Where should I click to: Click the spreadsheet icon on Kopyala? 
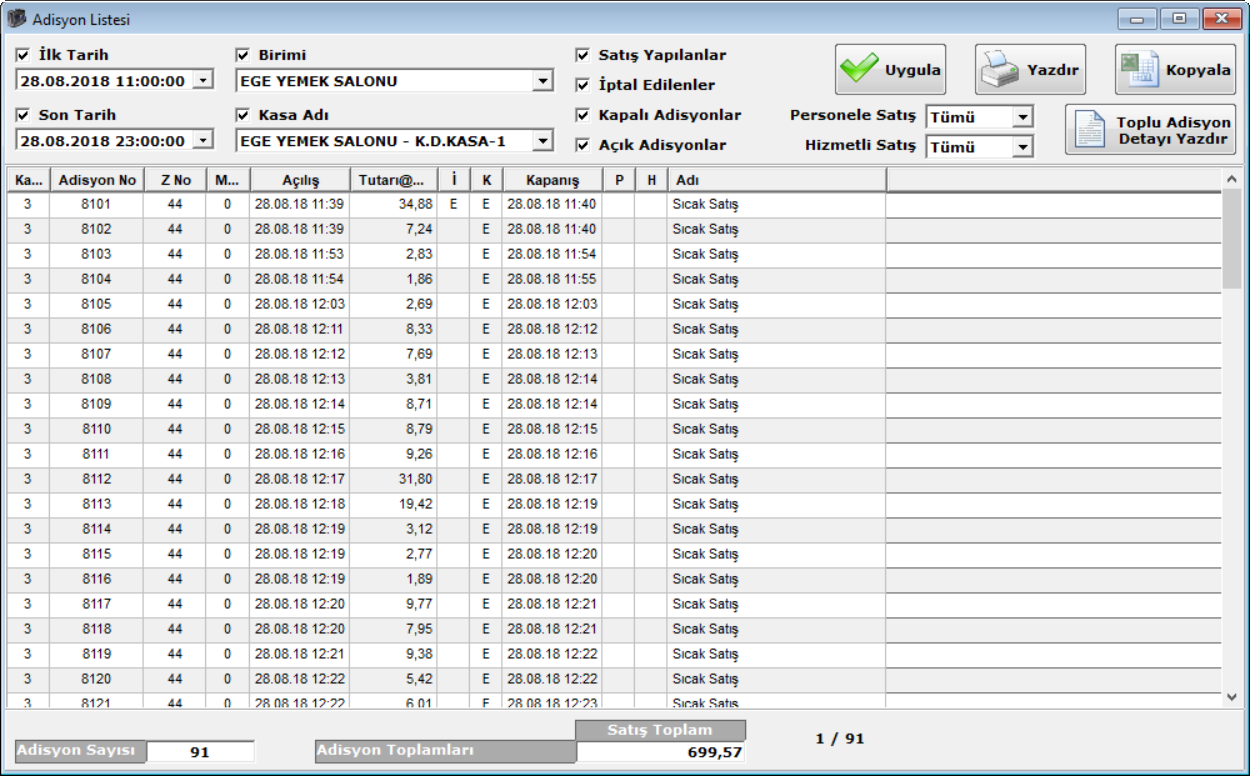(x=1139, y=70)
